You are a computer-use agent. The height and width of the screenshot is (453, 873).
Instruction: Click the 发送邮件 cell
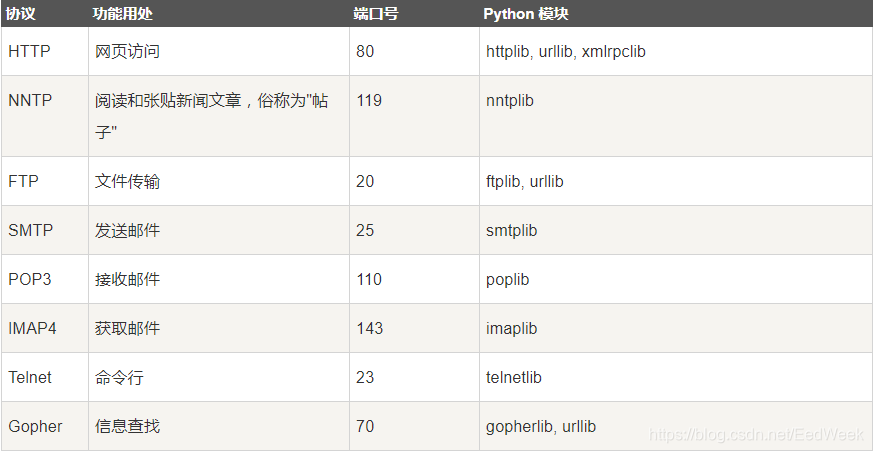219,230
